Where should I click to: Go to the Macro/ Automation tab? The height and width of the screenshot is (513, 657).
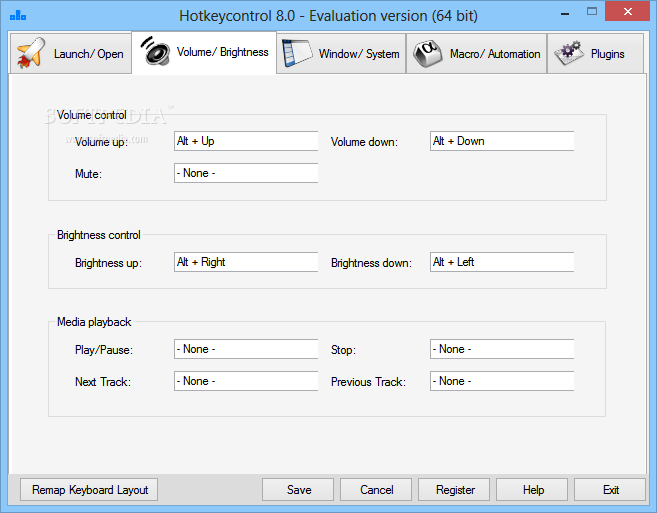[476, 54]
